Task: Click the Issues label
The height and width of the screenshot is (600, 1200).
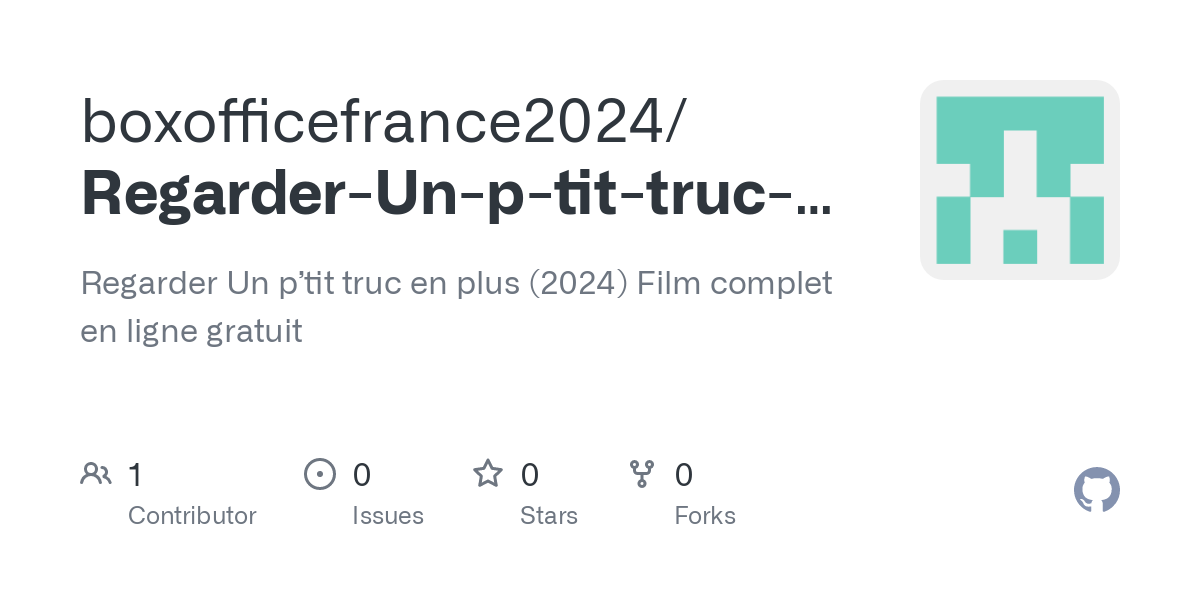Action: coord(388,516)
